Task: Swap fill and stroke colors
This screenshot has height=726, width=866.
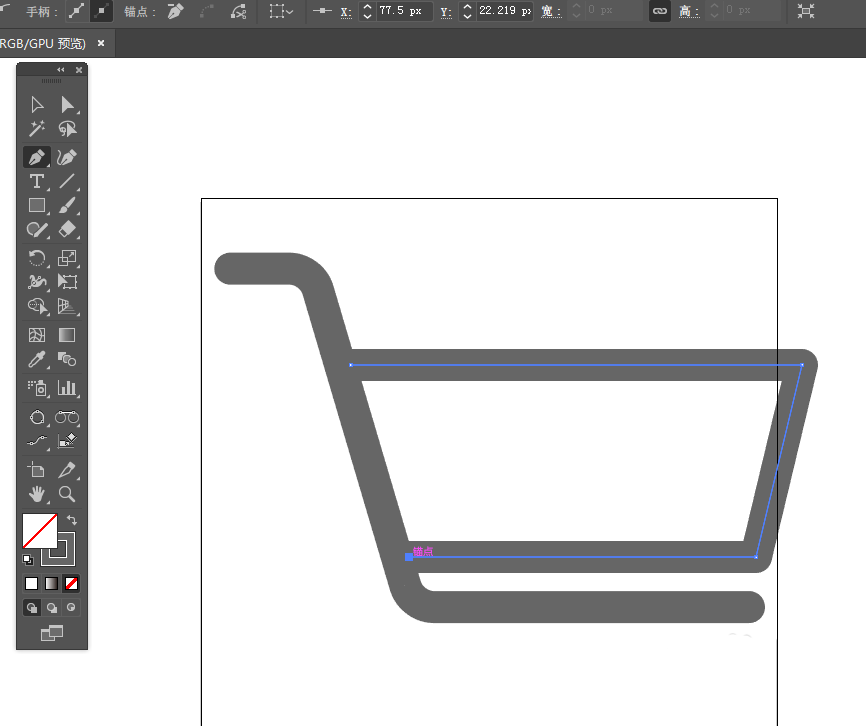Action: [x=71, y=521]
